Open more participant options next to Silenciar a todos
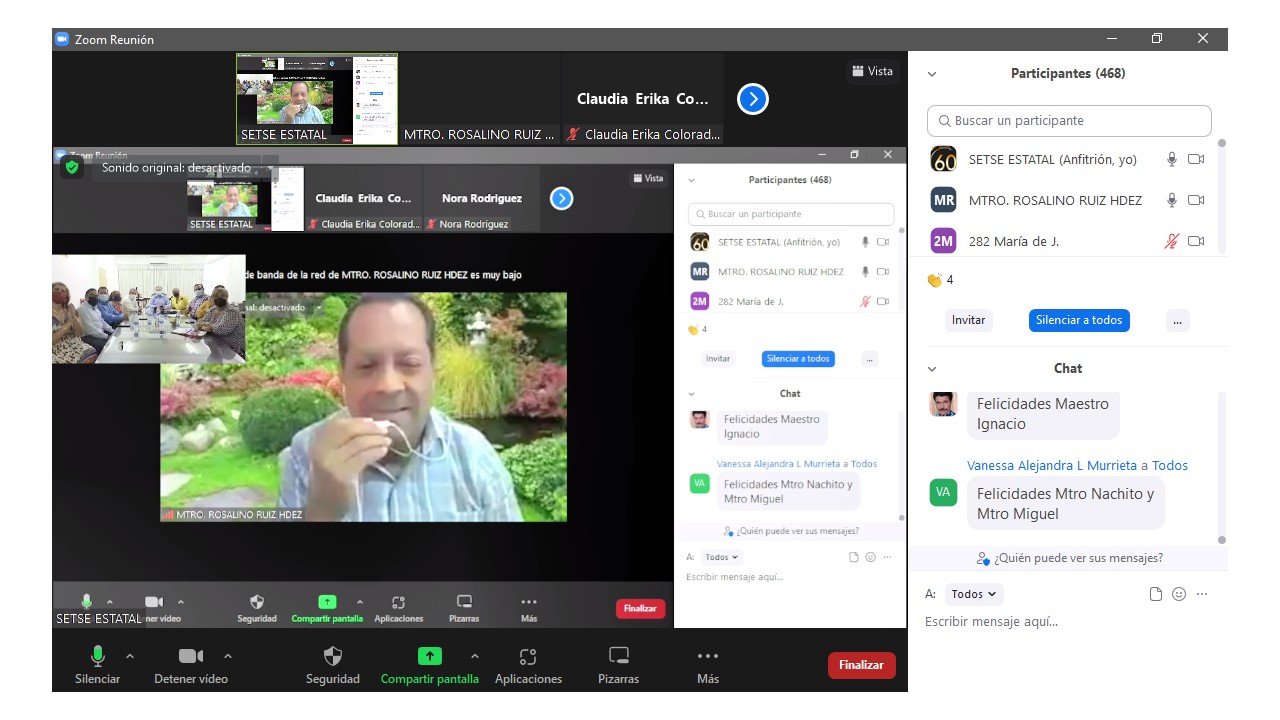 coord(1178,320)
